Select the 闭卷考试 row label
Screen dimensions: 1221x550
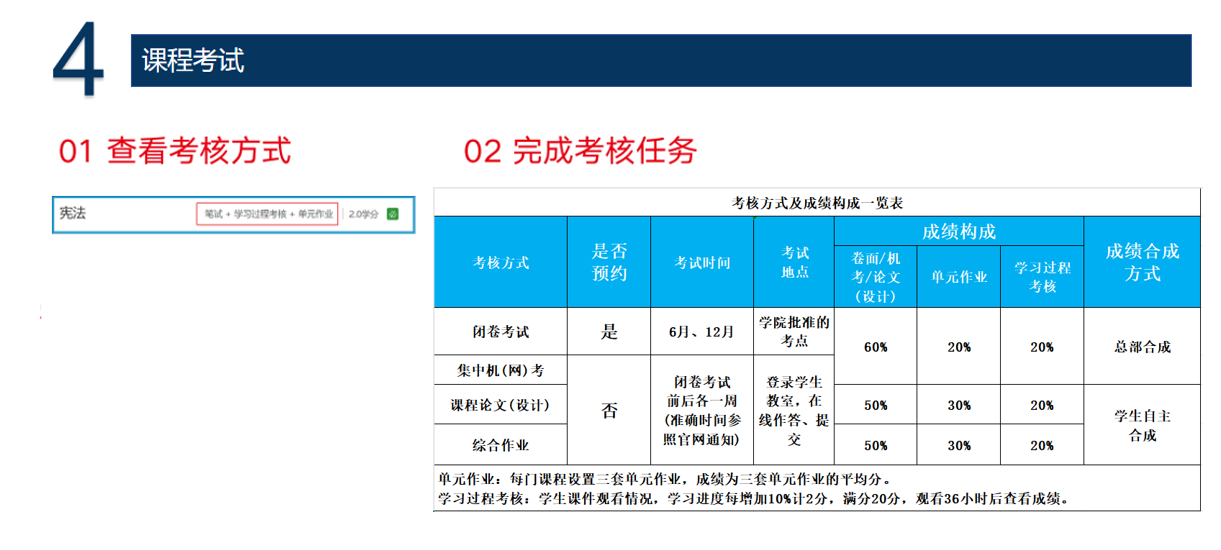(x=500, y=333)
